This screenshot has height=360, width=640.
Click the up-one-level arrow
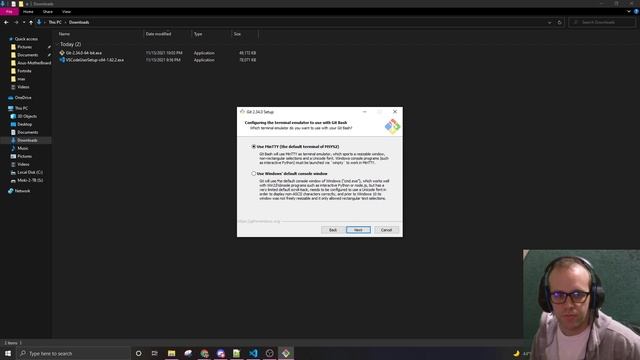coord(31,22)
